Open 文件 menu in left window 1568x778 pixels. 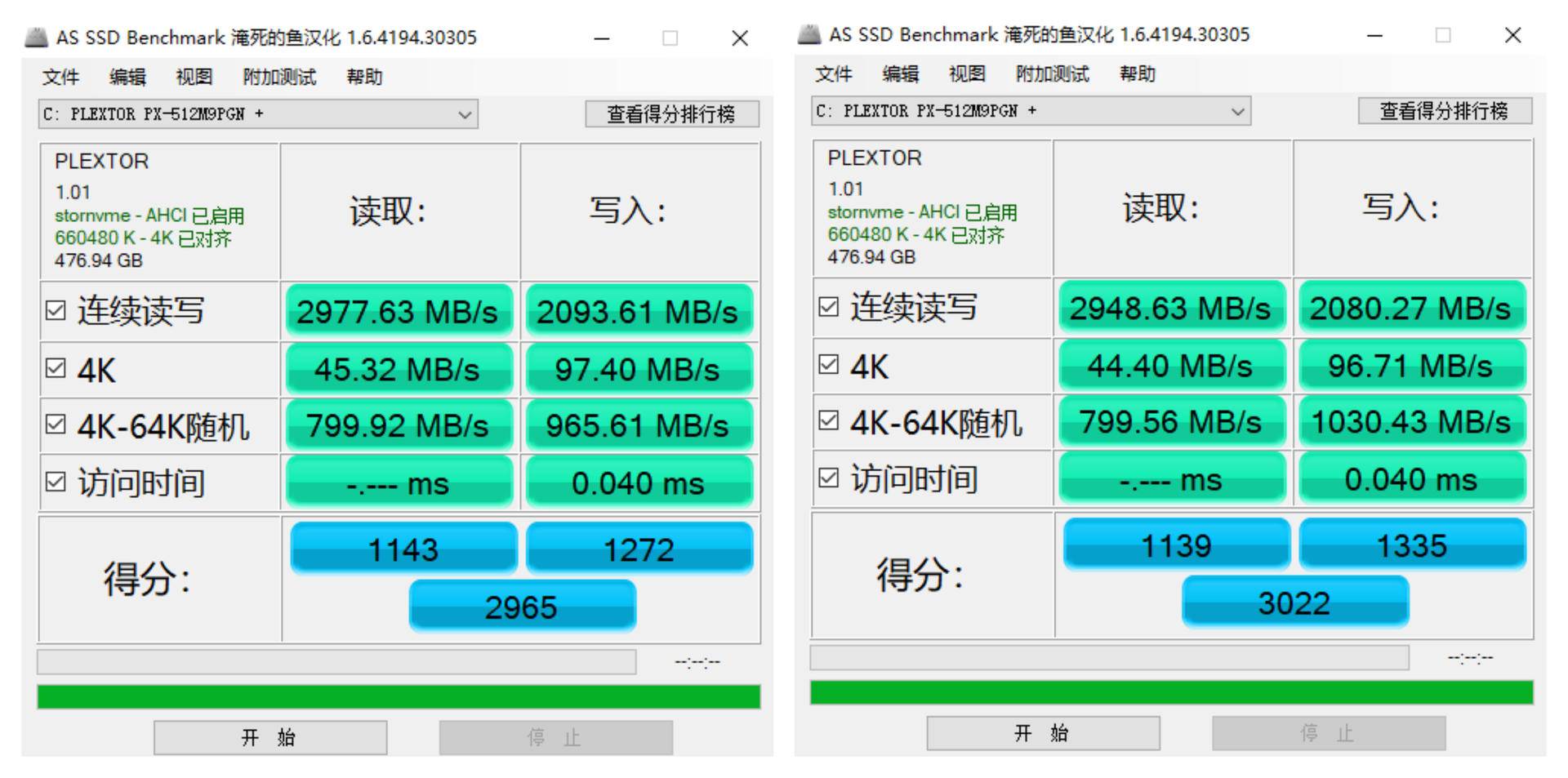point(60,77)
